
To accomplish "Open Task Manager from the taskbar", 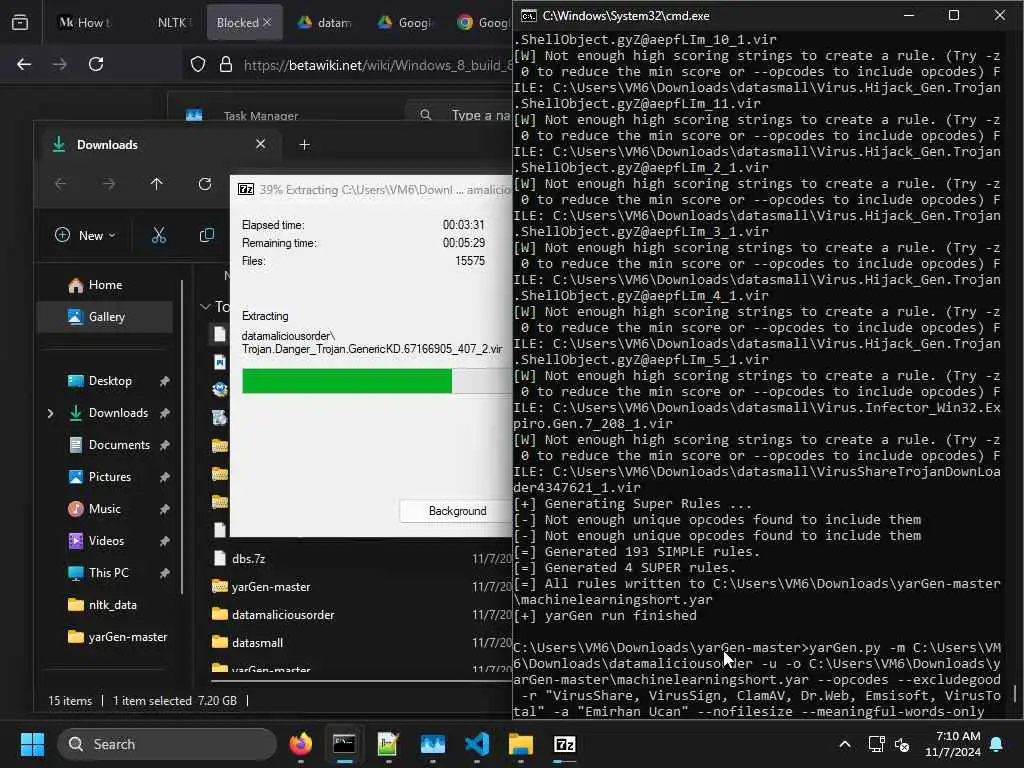I will coord(432,744).
